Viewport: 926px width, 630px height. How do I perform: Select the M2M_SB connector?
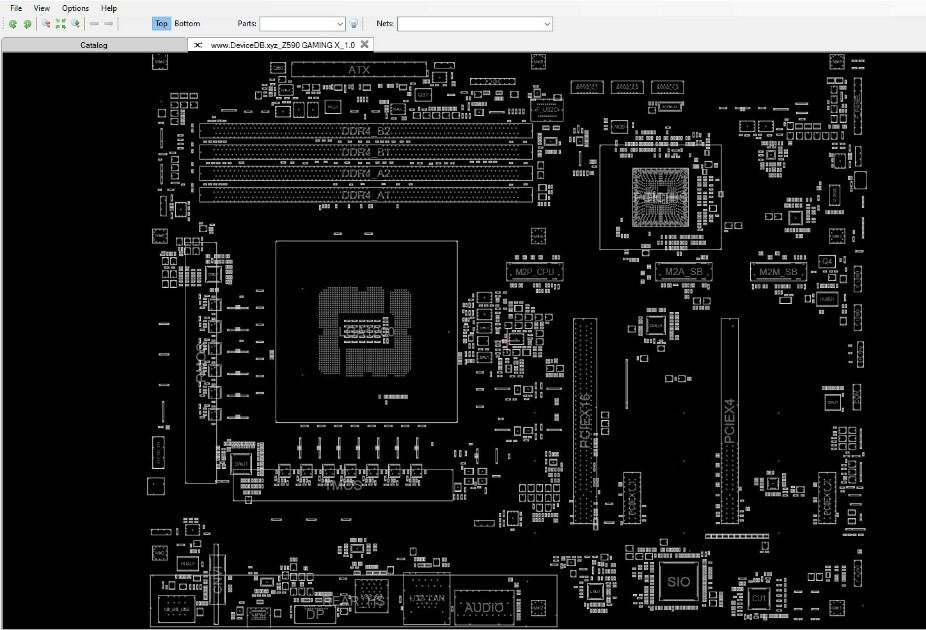(778, 272)
